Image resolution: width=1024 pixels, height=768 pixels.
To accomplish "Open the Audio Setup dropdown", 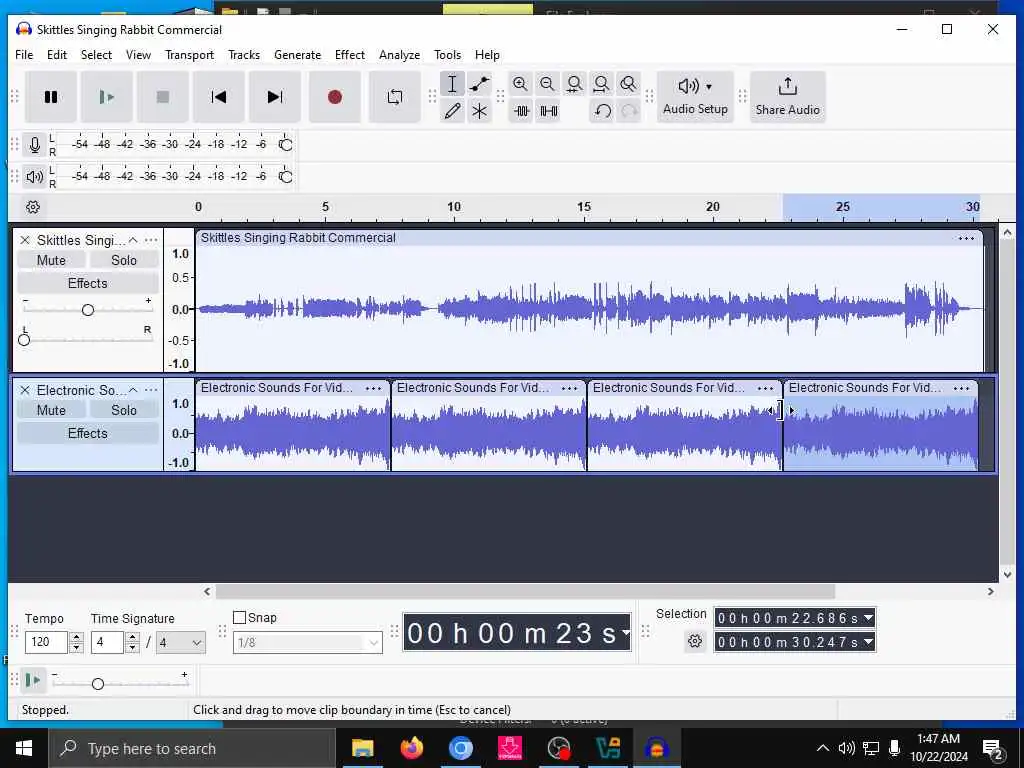I will (696, 97).
